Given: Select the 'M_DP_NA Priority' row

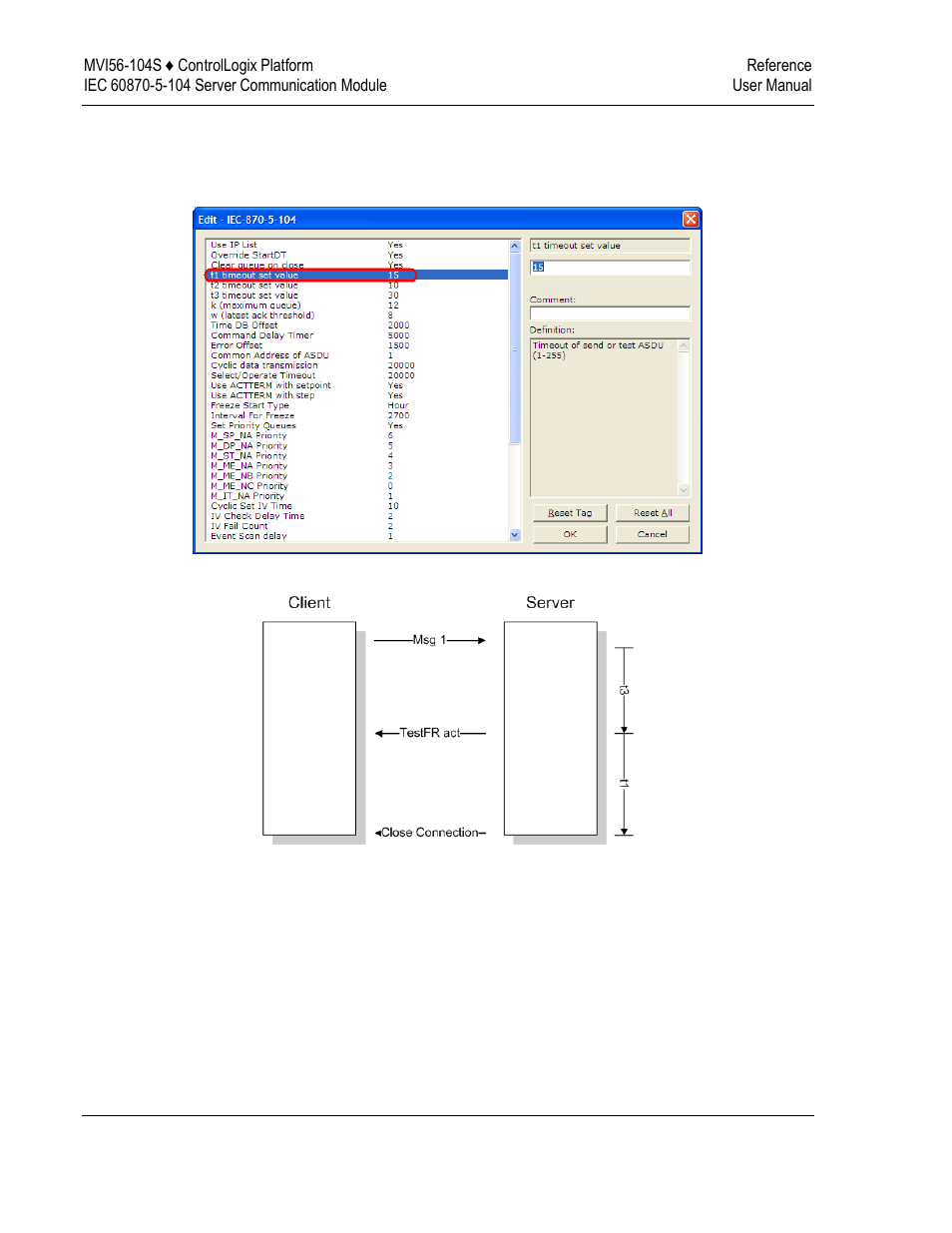Looking at the screenshot, I should [357, 446].
